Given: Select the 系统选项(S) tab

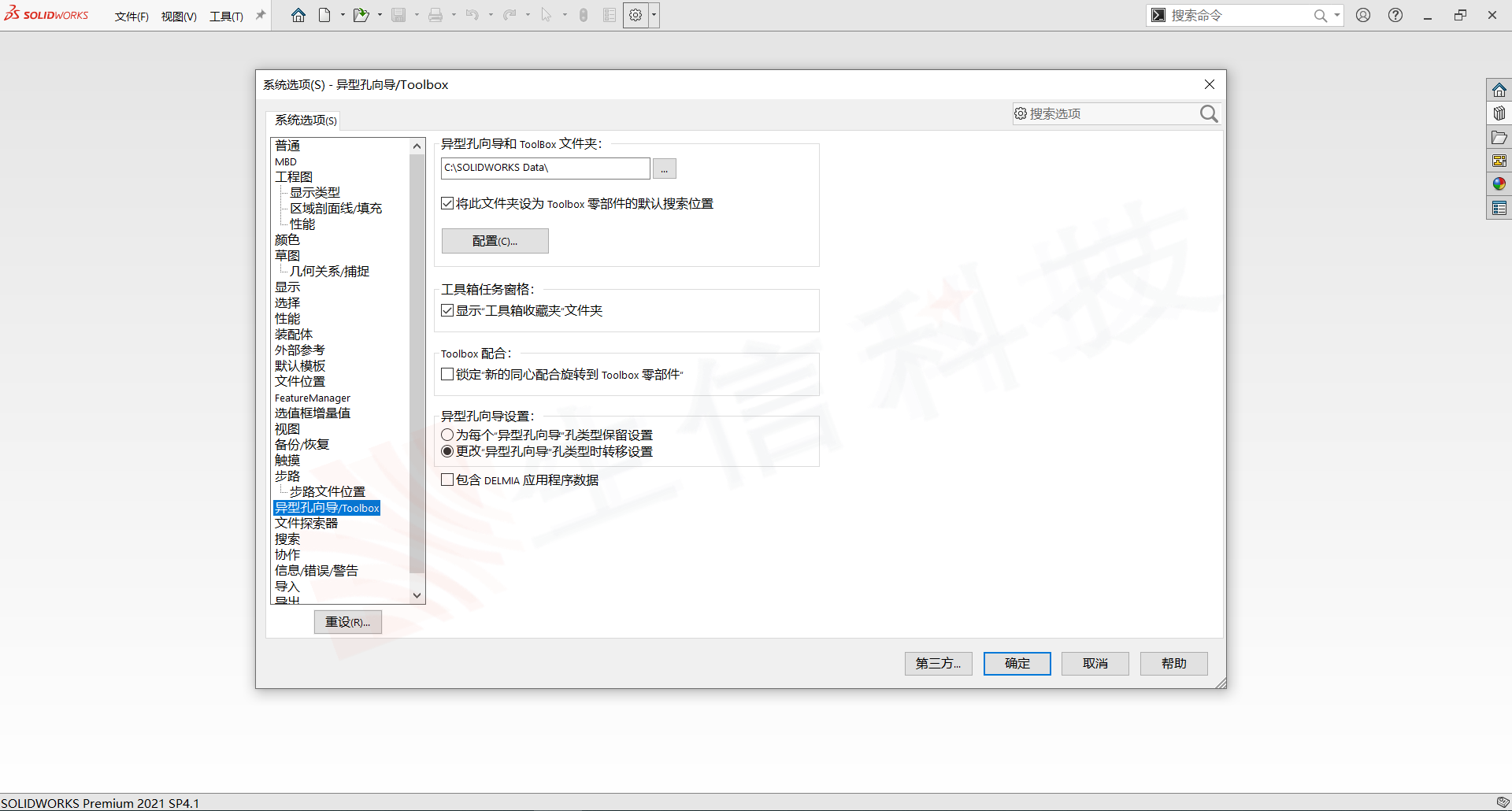Looking at the screenshot, I should tap(306, 120).
